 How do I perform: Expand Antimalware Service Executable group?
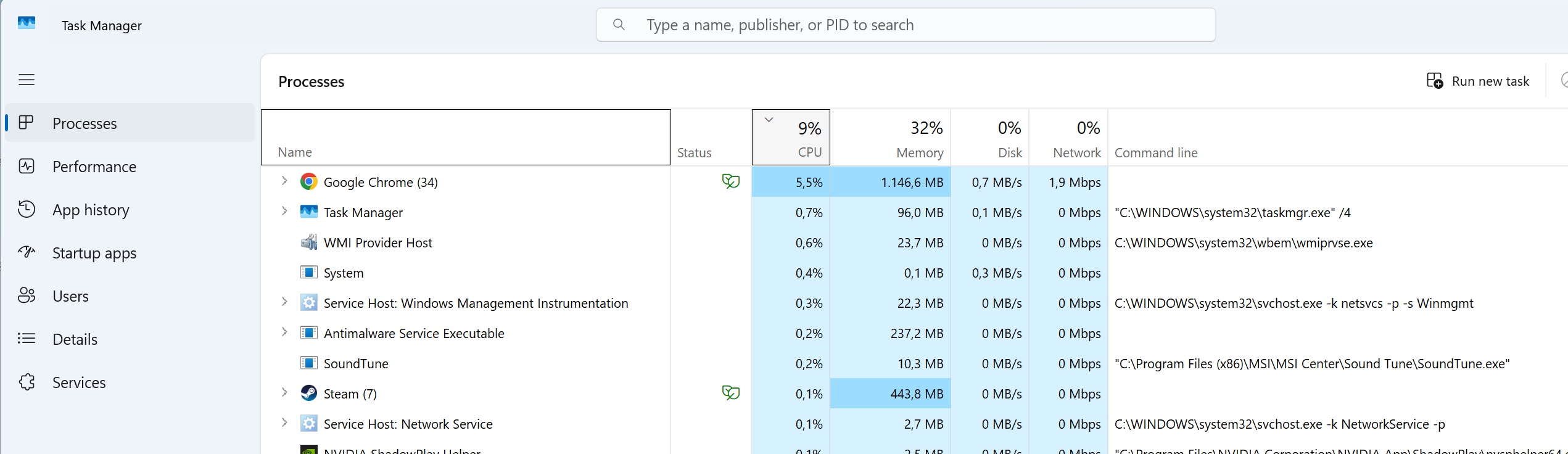pos(284,332)
